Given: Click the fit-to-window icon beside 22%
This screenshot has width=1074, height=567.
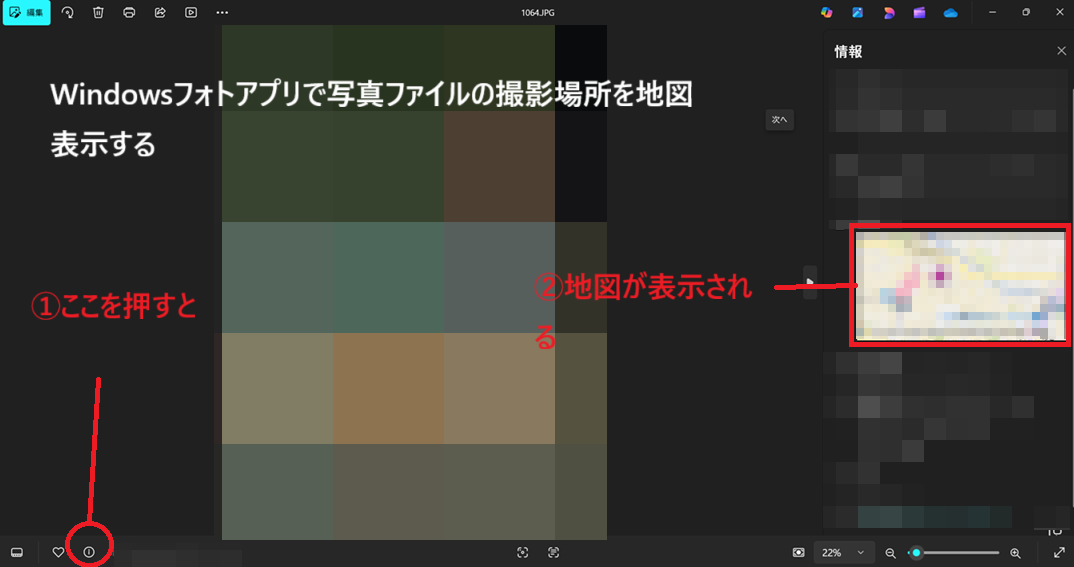Looking at the screenshot, I should [798, 553].
